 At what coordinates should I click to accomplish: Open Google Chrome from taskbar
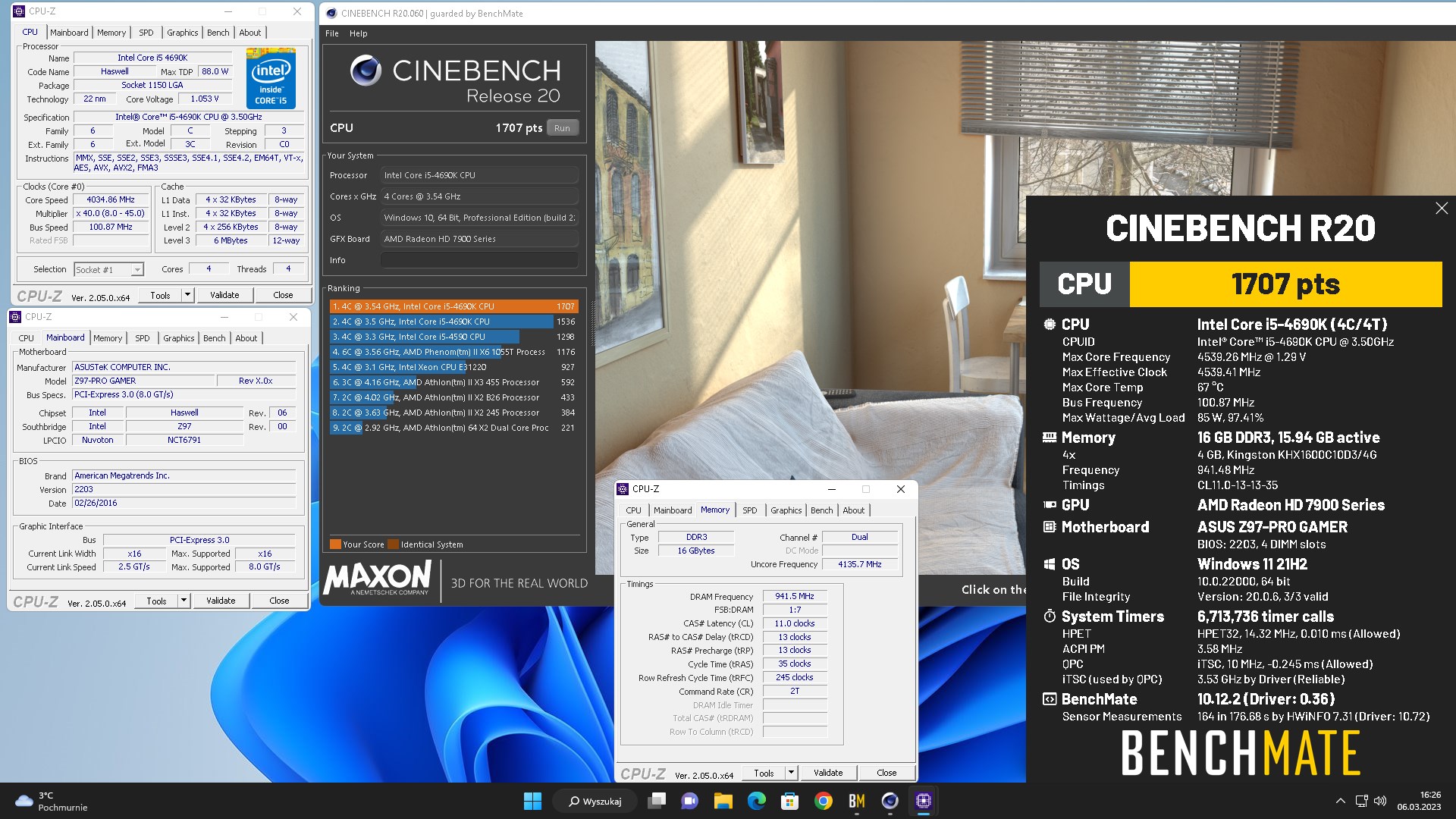point(823,801)
